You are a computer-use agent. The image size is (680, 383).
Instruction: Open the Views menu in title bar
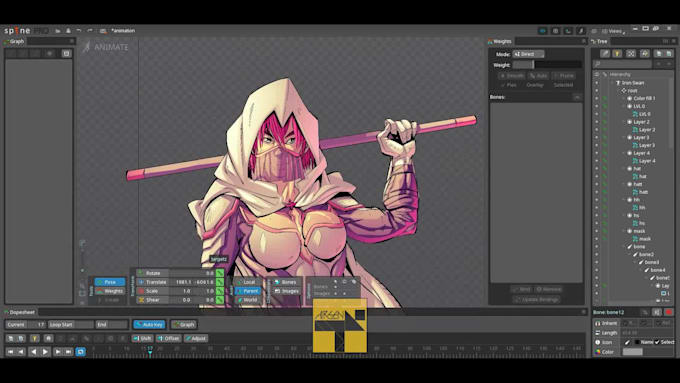coord(614,31)
